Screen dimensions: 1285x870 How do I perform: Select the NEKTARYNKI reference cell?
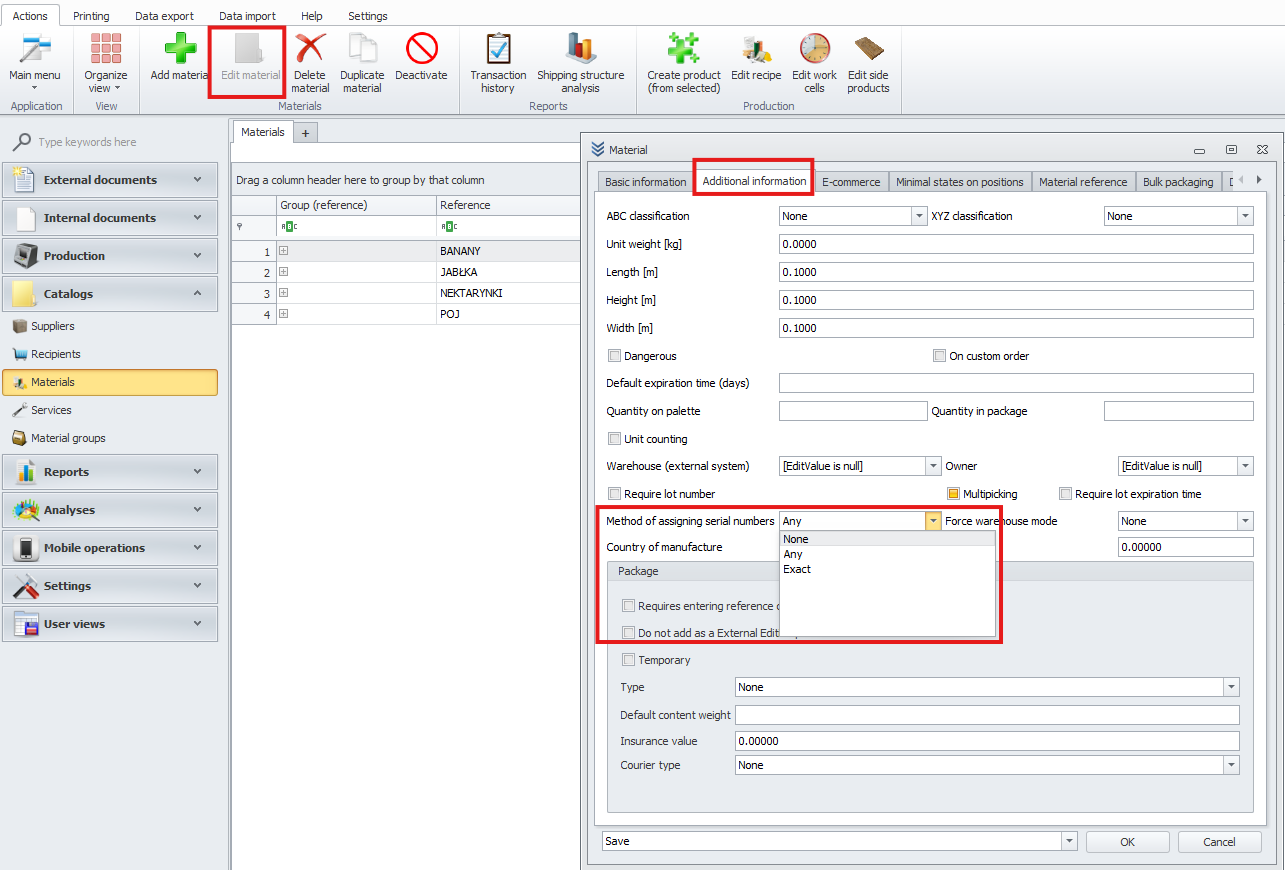click(x=508, y=293)
